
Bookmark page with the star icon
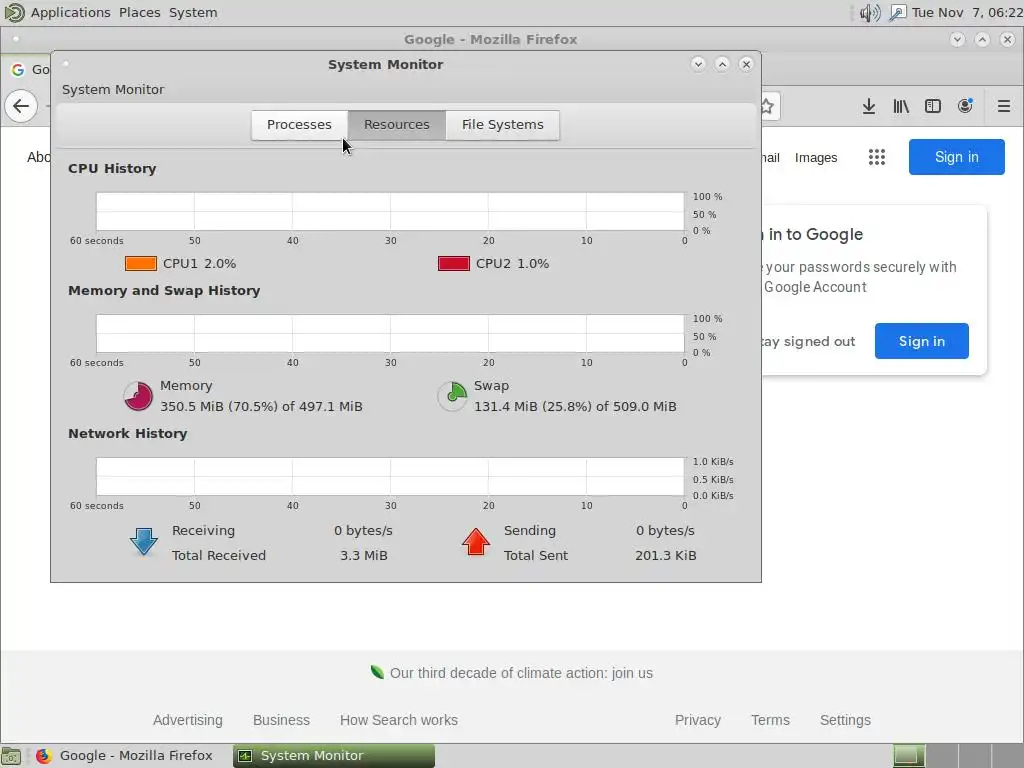[x=767, y=106]
